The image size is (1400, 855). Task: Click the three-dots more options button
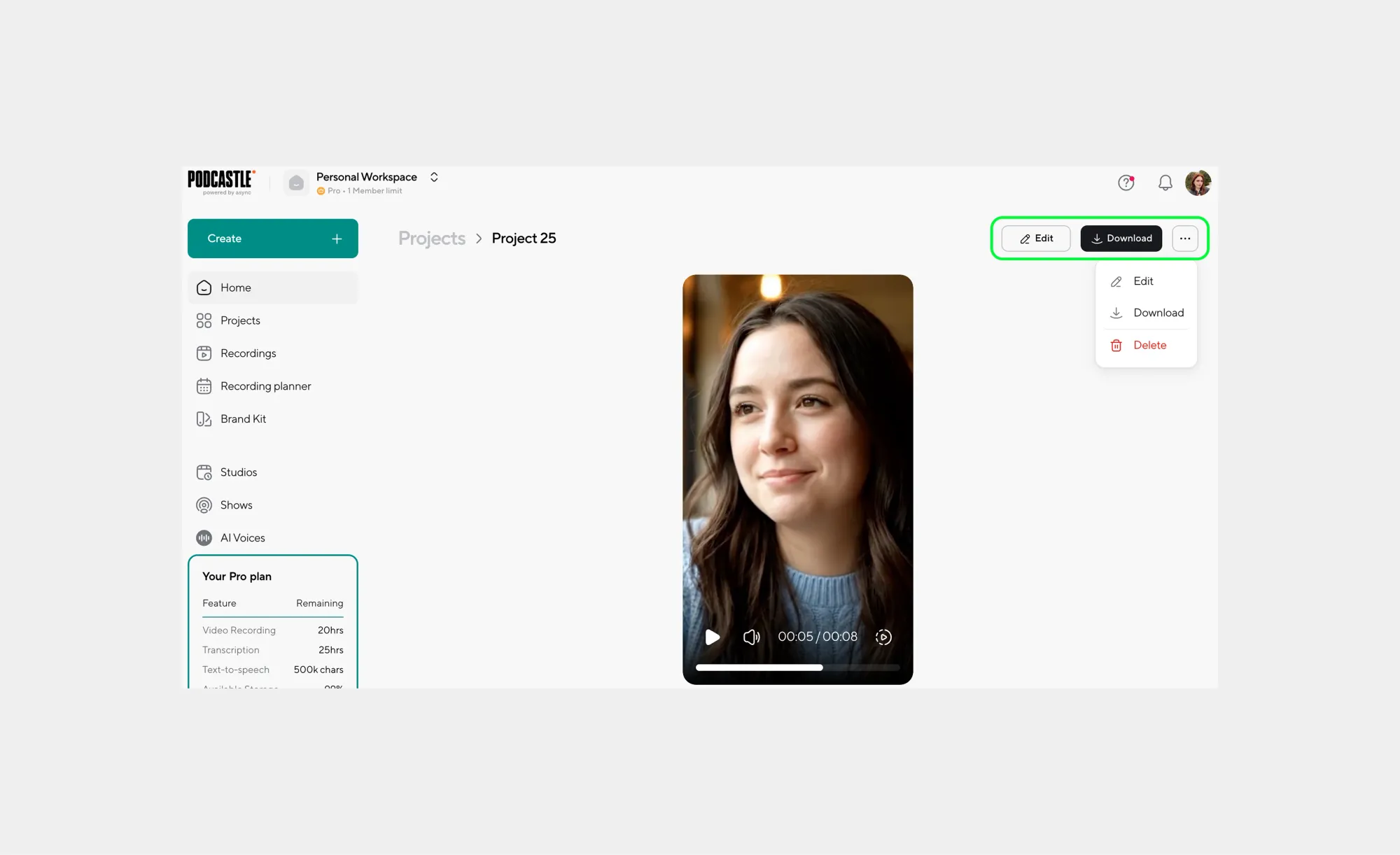(1184, 239)
